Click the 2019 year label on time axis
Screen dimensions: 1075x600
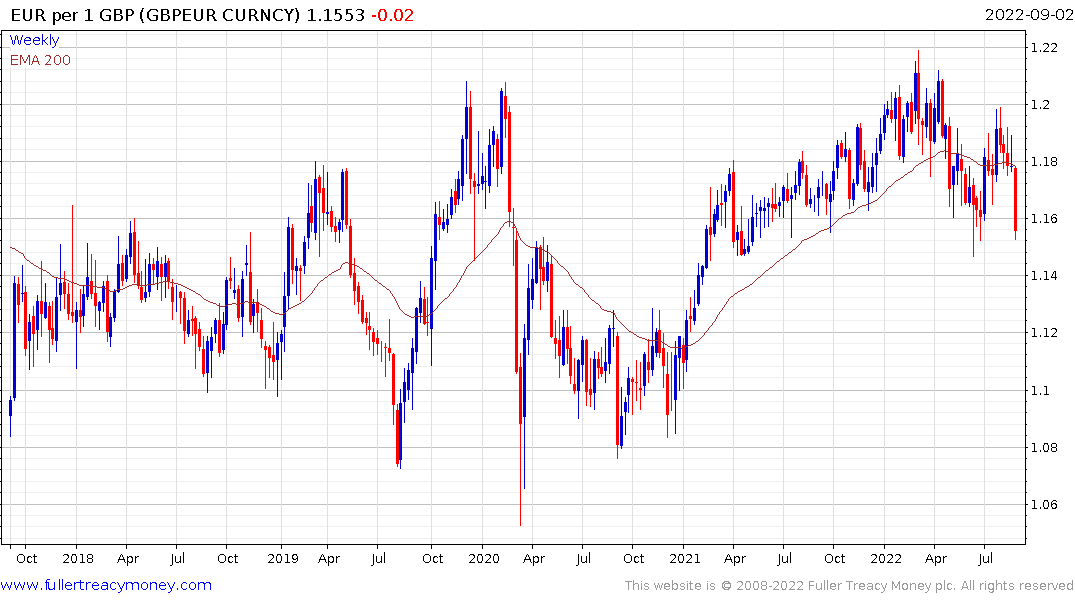pos(283,558)
